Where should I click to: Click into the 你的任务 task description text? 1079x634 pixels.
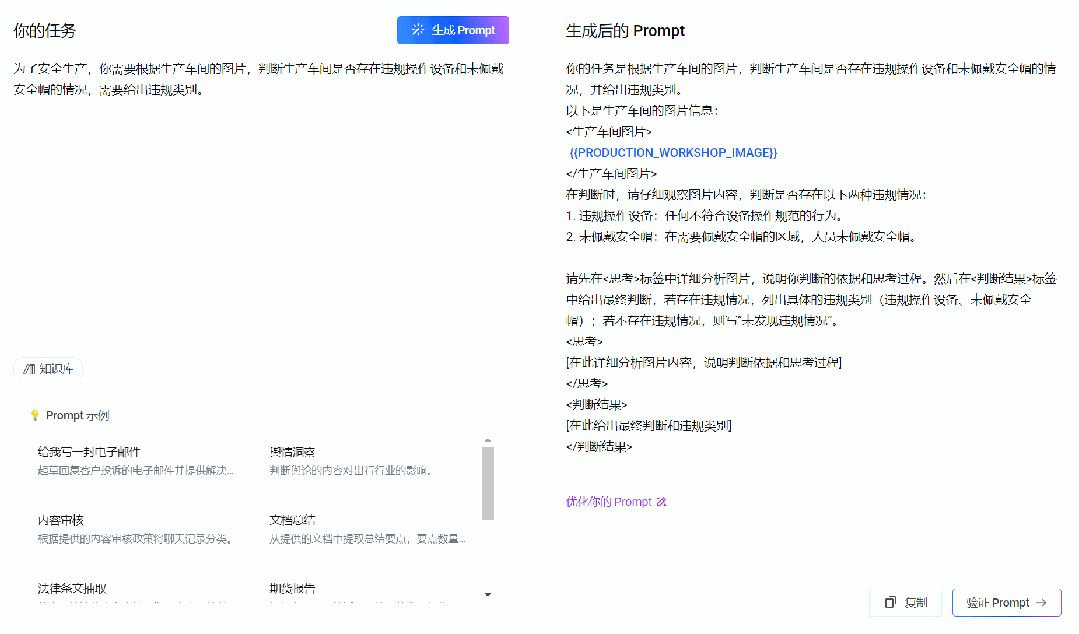pyautogui.click(x=259, y=79)
